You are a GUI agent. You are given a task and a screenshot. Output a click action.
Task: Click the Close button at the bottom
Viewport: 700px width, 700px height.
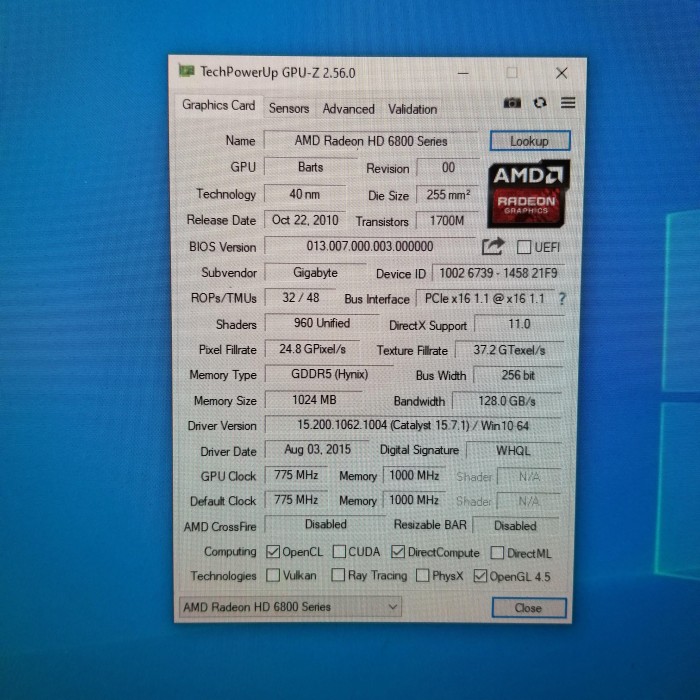[529, 608]
